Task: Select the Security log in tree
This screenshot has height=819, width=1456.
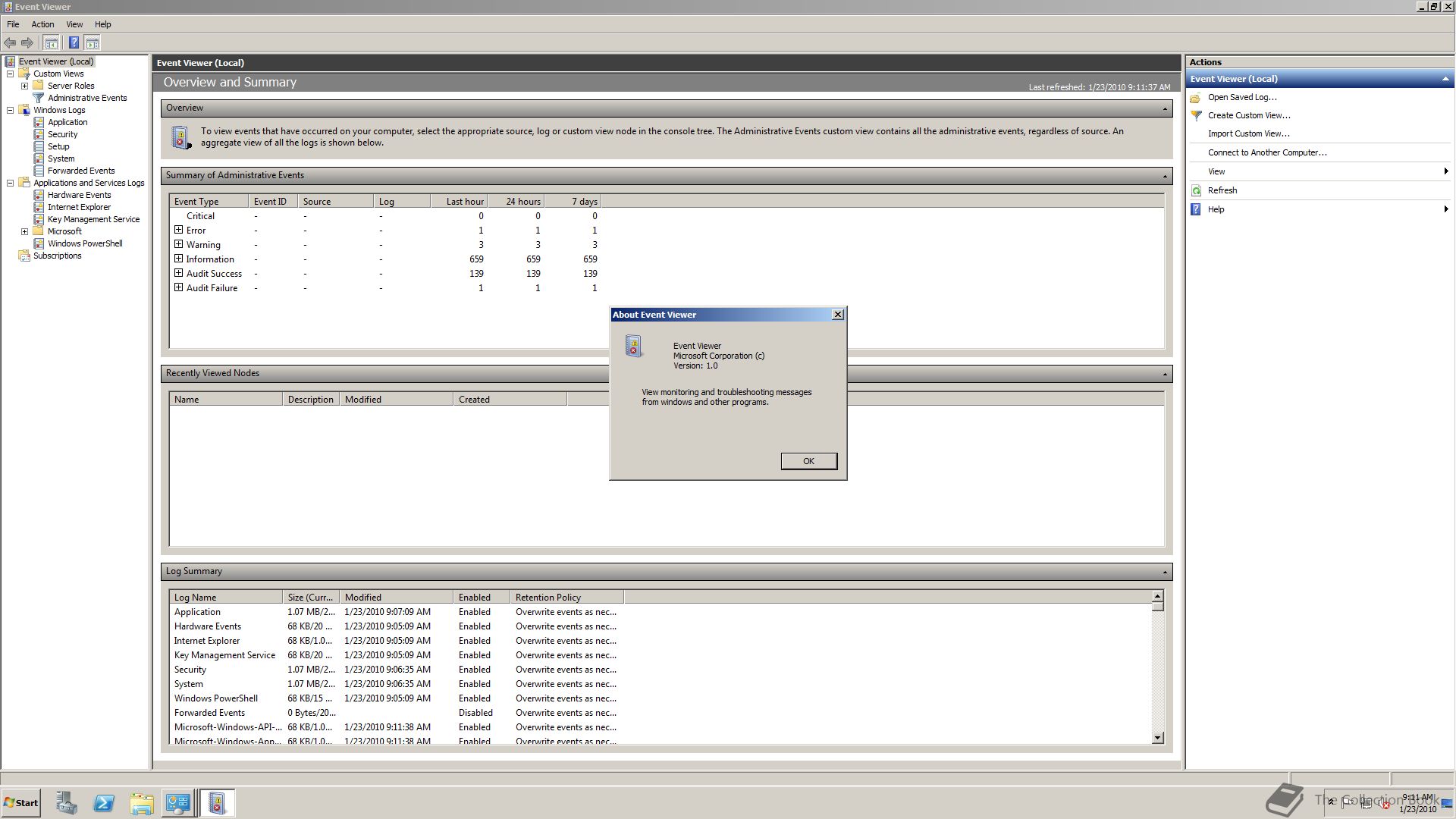Action: 62,134
